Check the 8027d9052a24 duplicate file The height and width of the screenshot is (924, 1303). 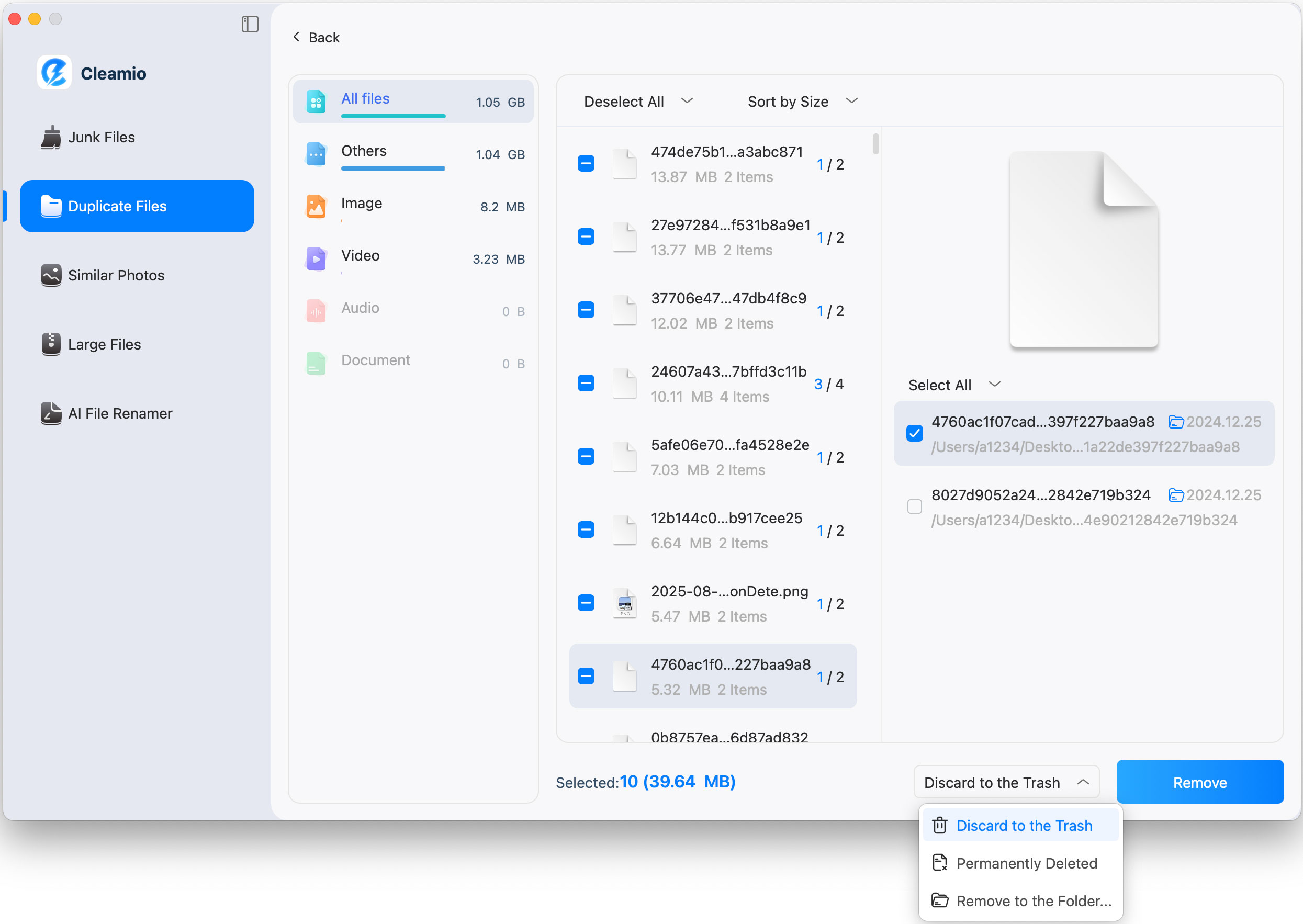(914, 506)
